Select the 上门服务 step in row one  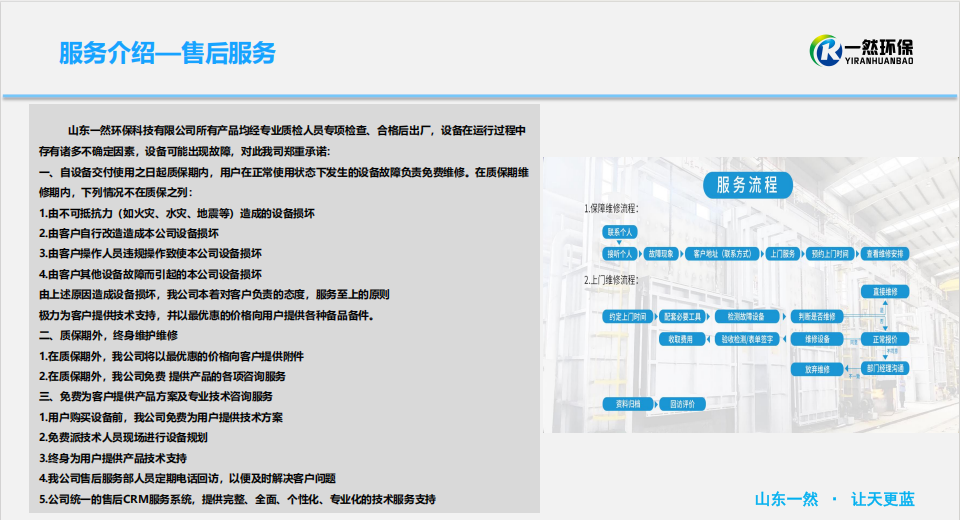(782, 254)
